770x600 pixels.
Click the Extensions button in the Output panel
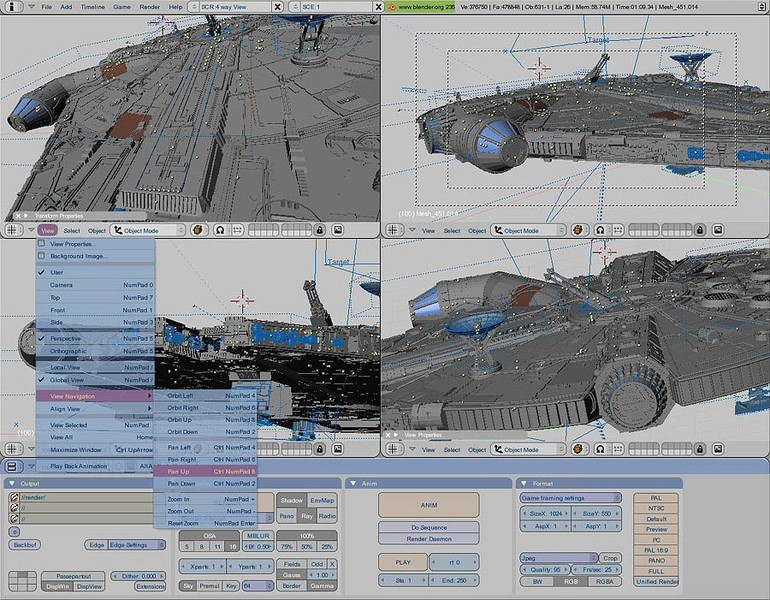(150, 586)
